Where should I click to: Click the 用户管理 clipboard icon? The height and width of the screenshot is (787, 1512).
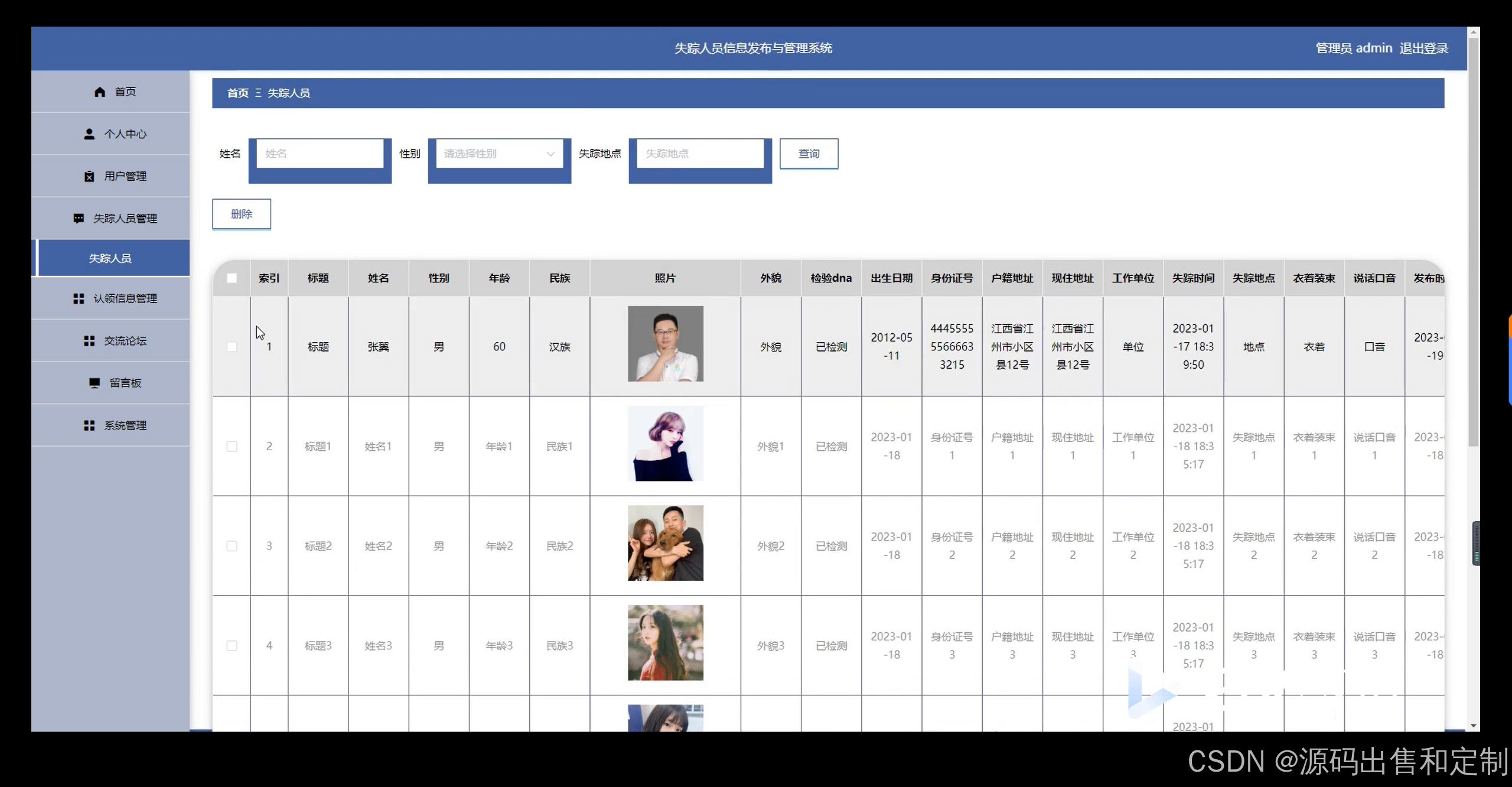click(89, 176)
